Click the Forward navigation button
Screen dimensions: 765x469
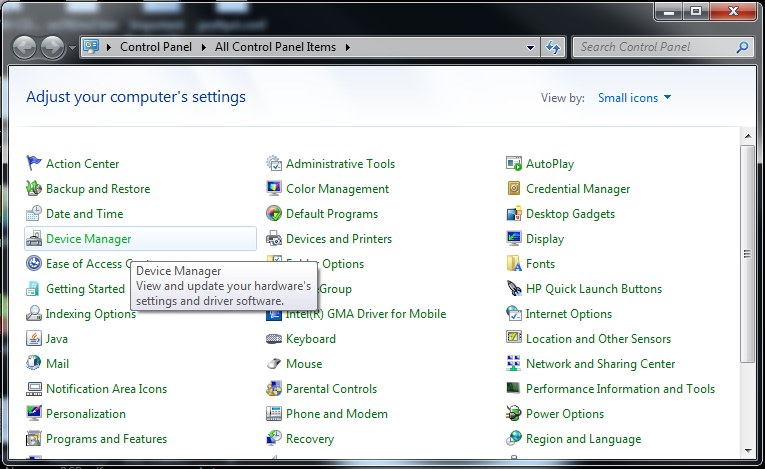[x=52, y=47]
